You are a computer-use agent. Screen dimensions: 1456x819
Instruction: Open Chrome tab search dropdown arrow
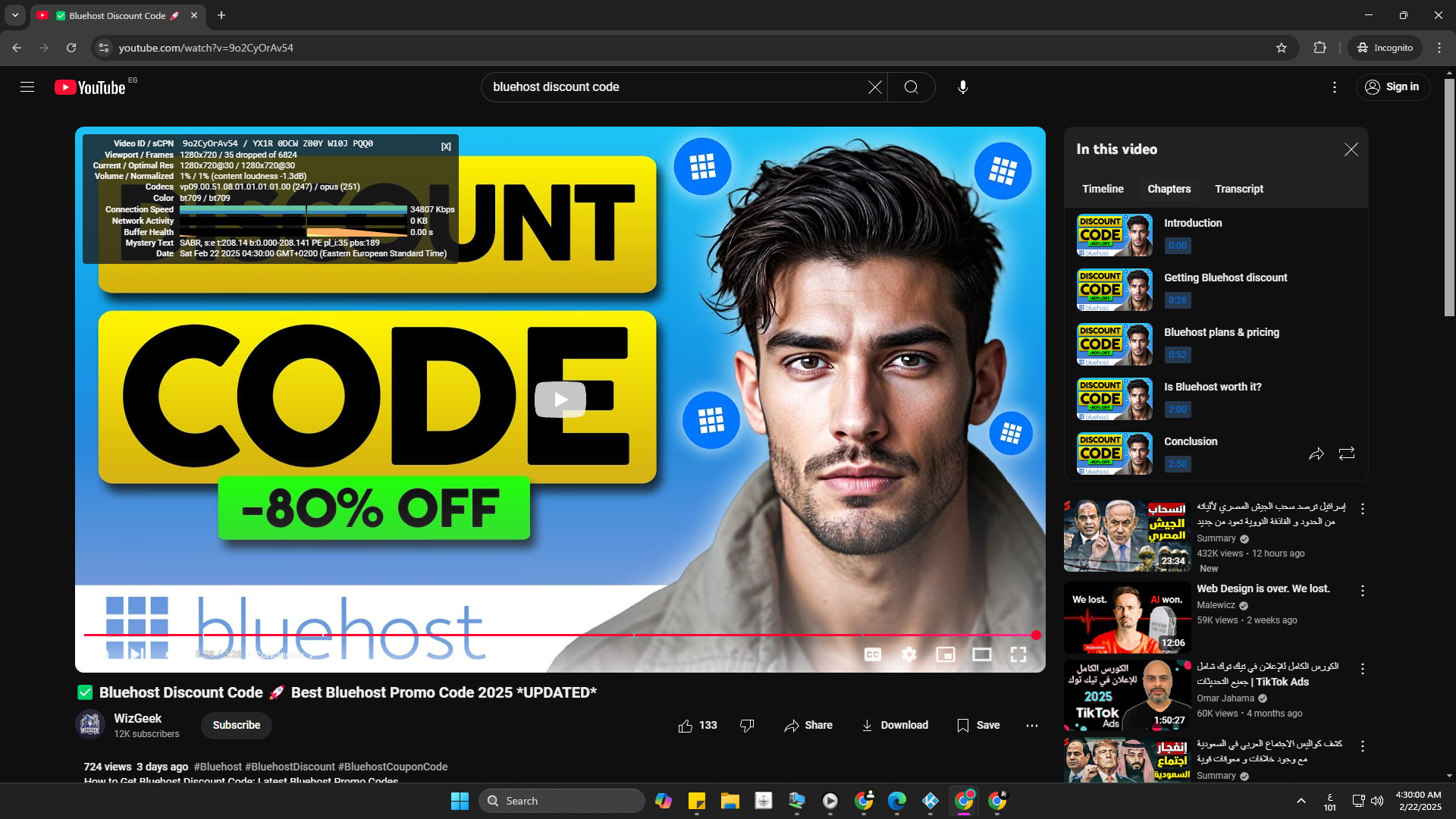[14, 15]
